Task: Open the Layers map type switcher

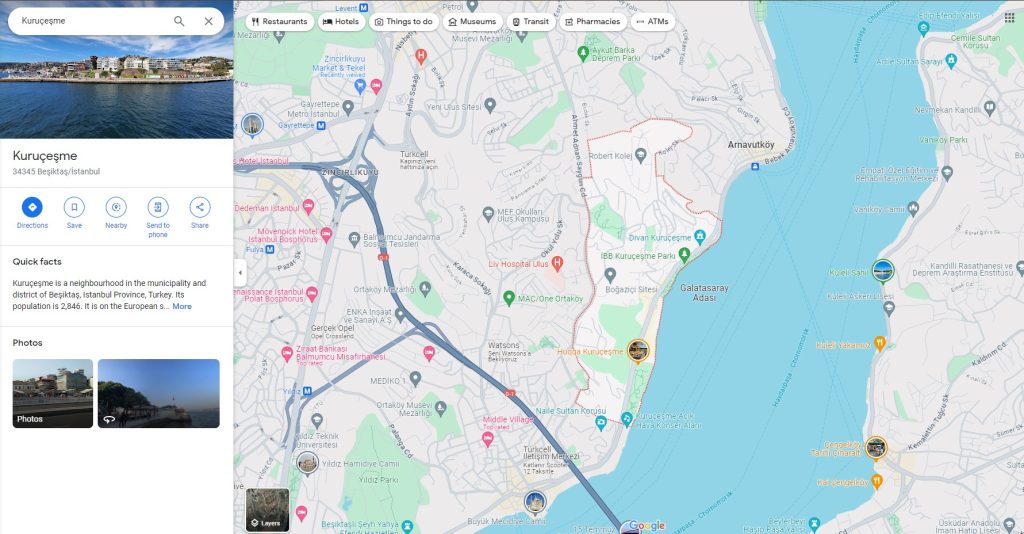Action: pos(267,510)
